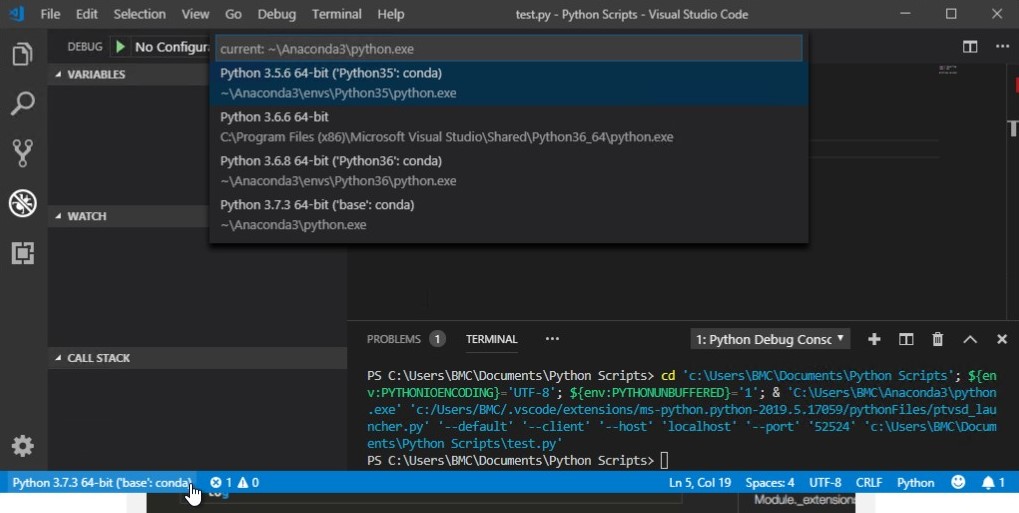Screen dimensions: 1019x513
Task: Open the View menu
Action: (195, 14)
